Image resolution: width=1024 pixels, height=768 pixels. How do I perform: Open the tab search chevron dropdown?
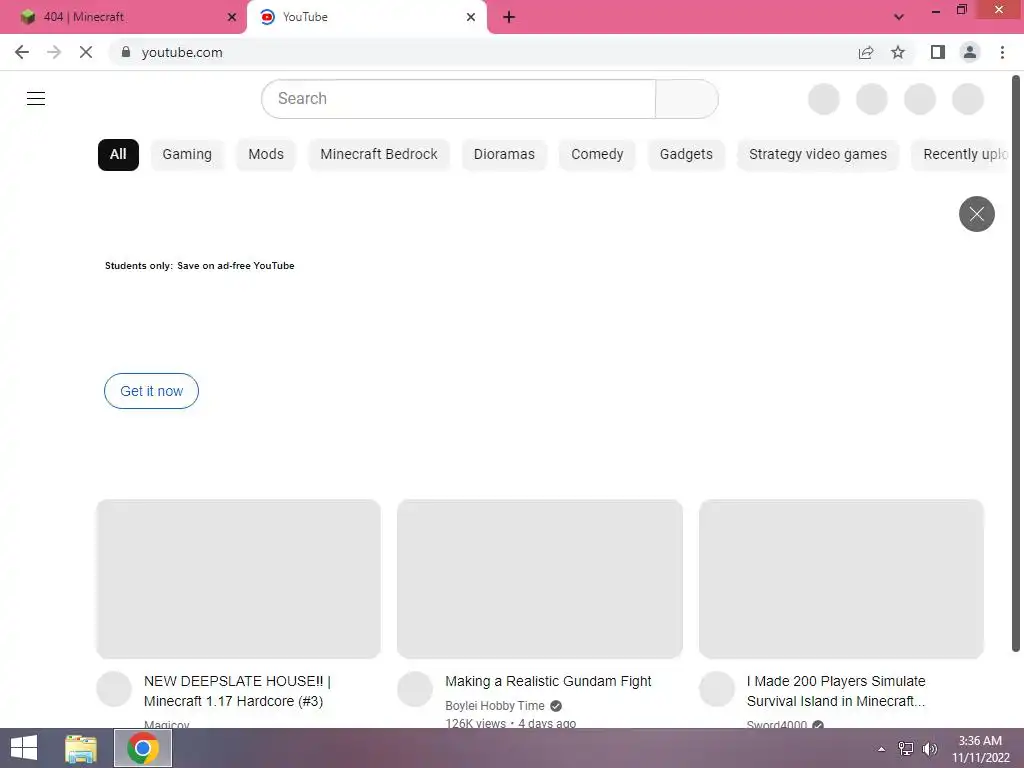pyautogui.click(x=899, y=17)
